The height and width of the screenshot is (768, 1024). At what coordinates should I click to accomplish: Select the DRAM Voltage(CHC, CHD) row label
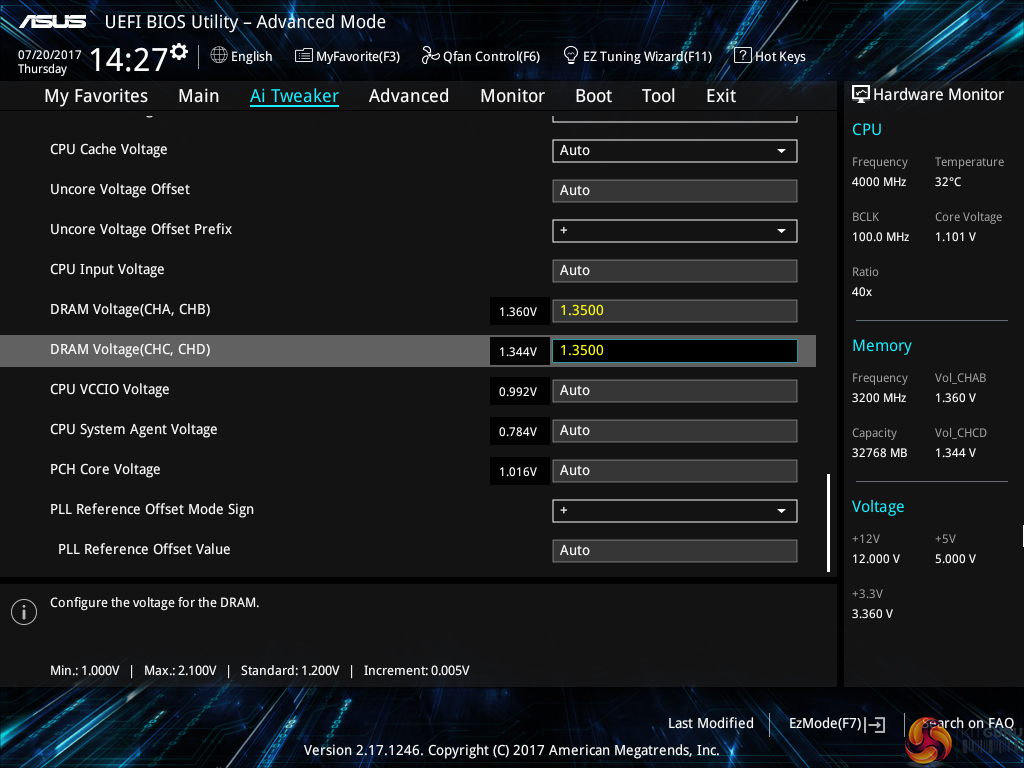[130, 349]
